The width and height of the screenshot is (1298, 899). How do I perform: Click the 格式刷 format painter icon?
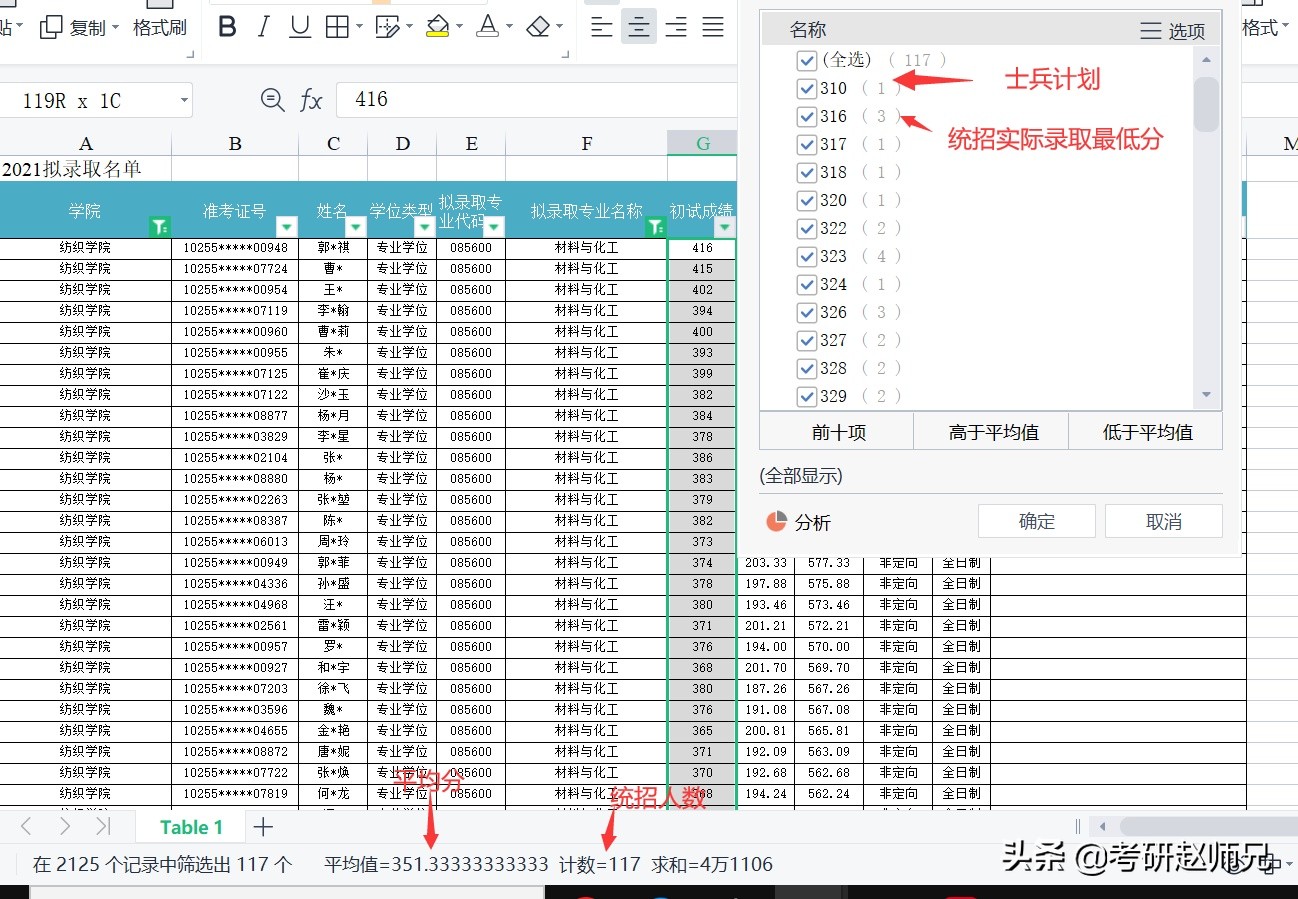(x=159, y=28)
